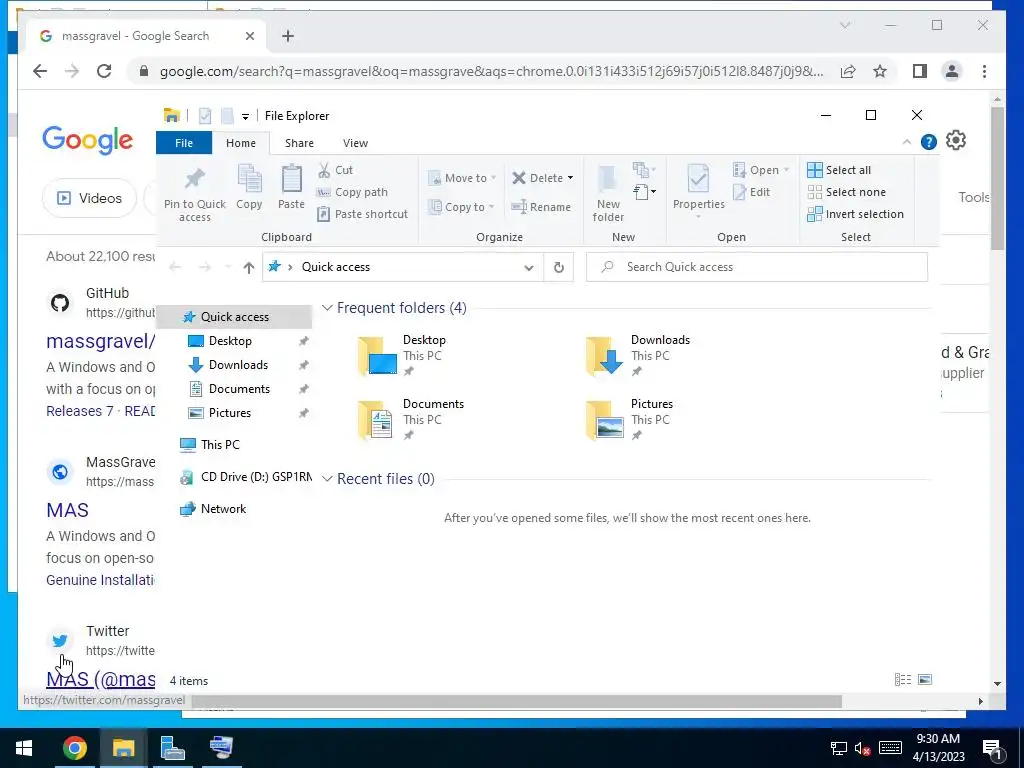Toggle Chrome side panel button
Viewport: 1024px width, 768px height.
(920, 71)
